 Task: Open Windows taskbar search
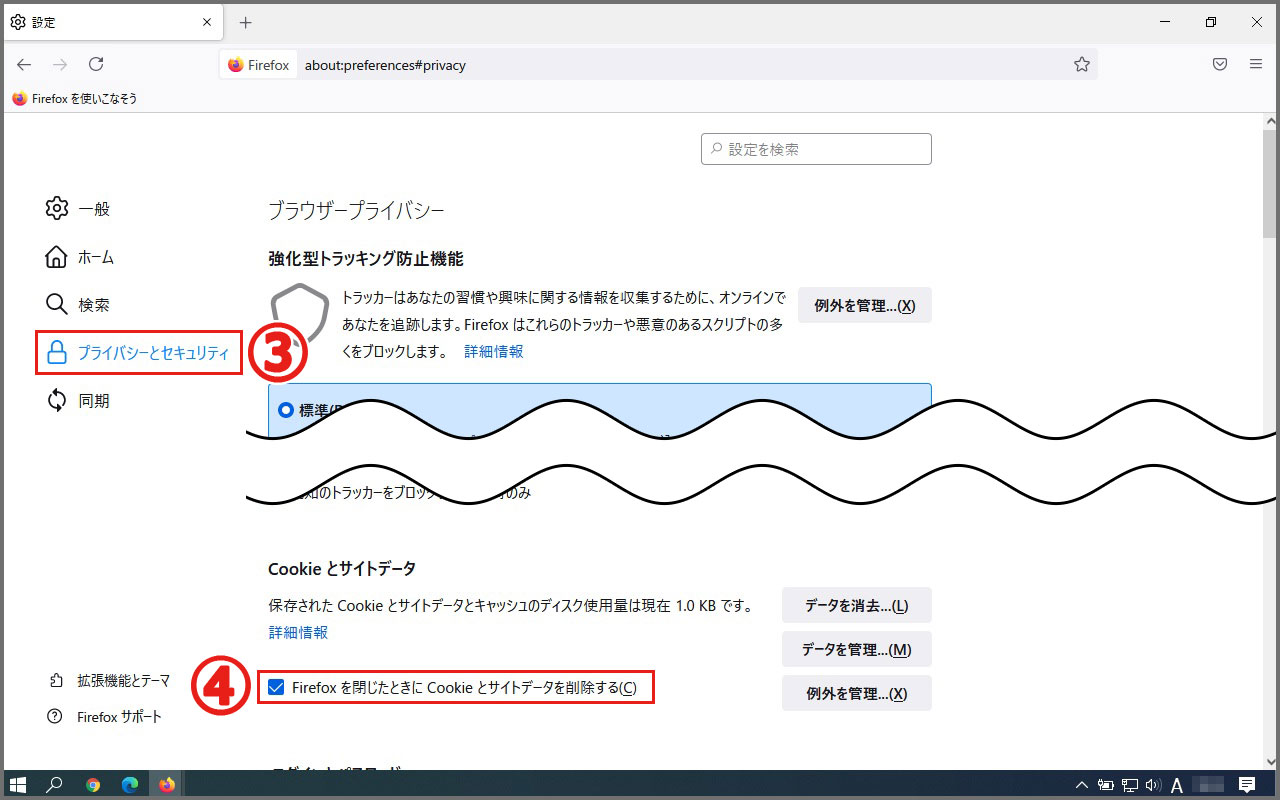tap(55, 785)
